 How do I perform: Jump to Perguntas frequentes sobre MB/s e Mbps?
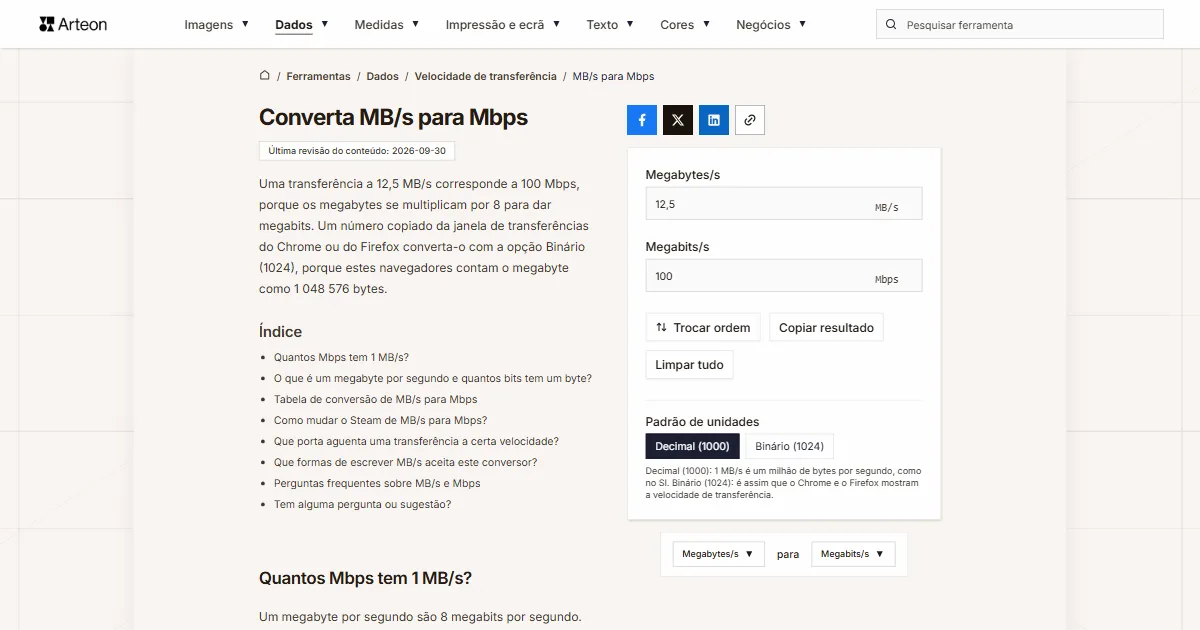tap(377, 483)
